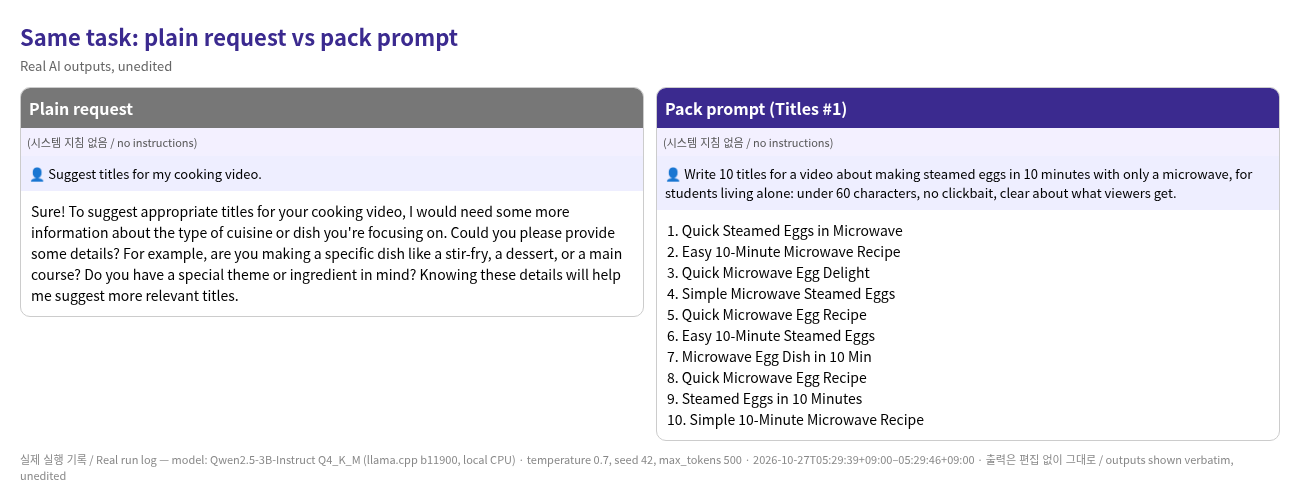Select title 1 'Quick Steamed Eggs in Microwave'

click(x=784, y=231)
